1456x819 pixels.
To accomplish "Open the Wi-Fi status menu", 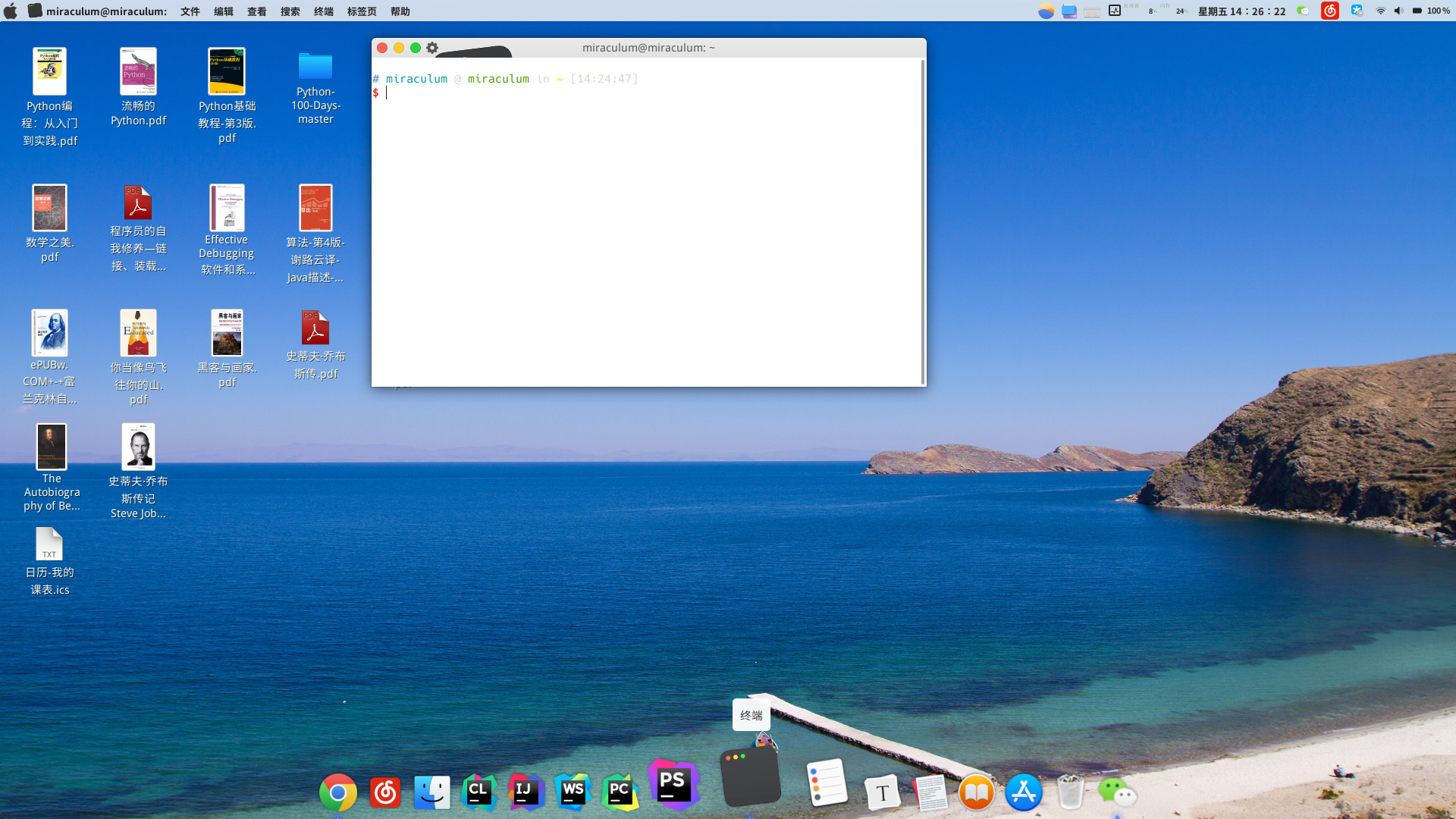I will click(x=1380, y=11).
